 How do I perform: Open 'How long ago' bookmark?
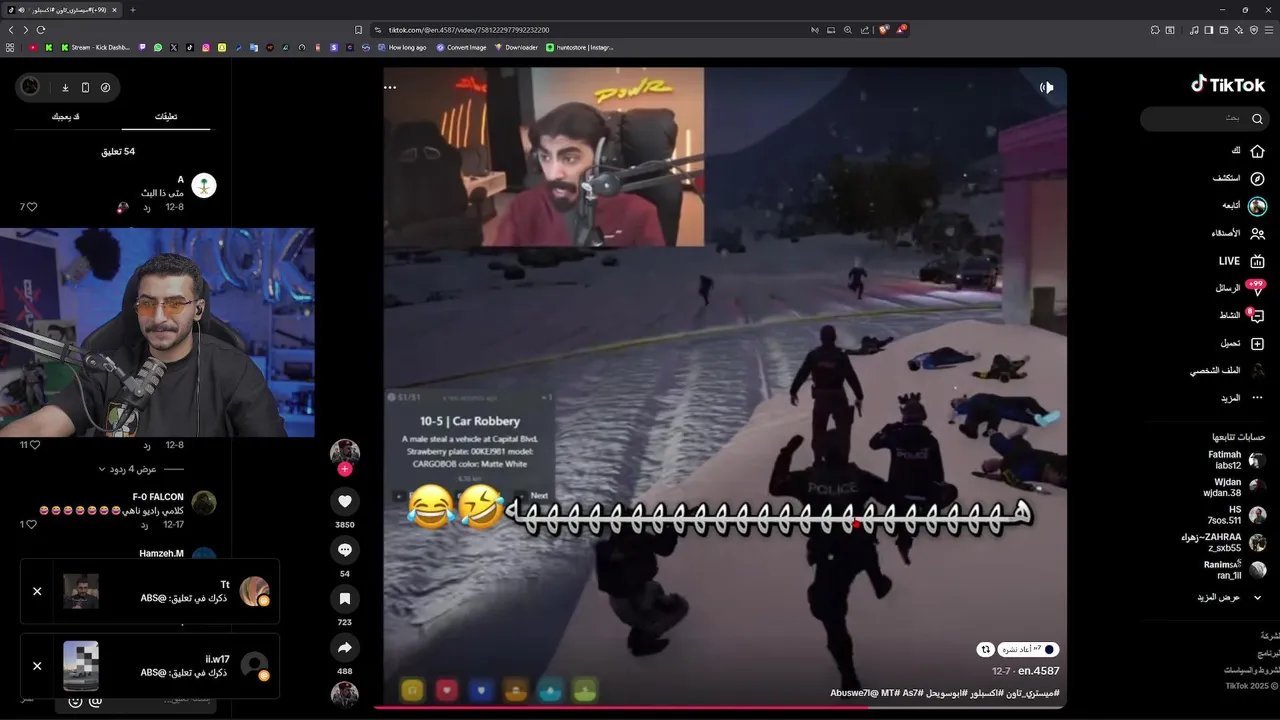tap(402, 47)
